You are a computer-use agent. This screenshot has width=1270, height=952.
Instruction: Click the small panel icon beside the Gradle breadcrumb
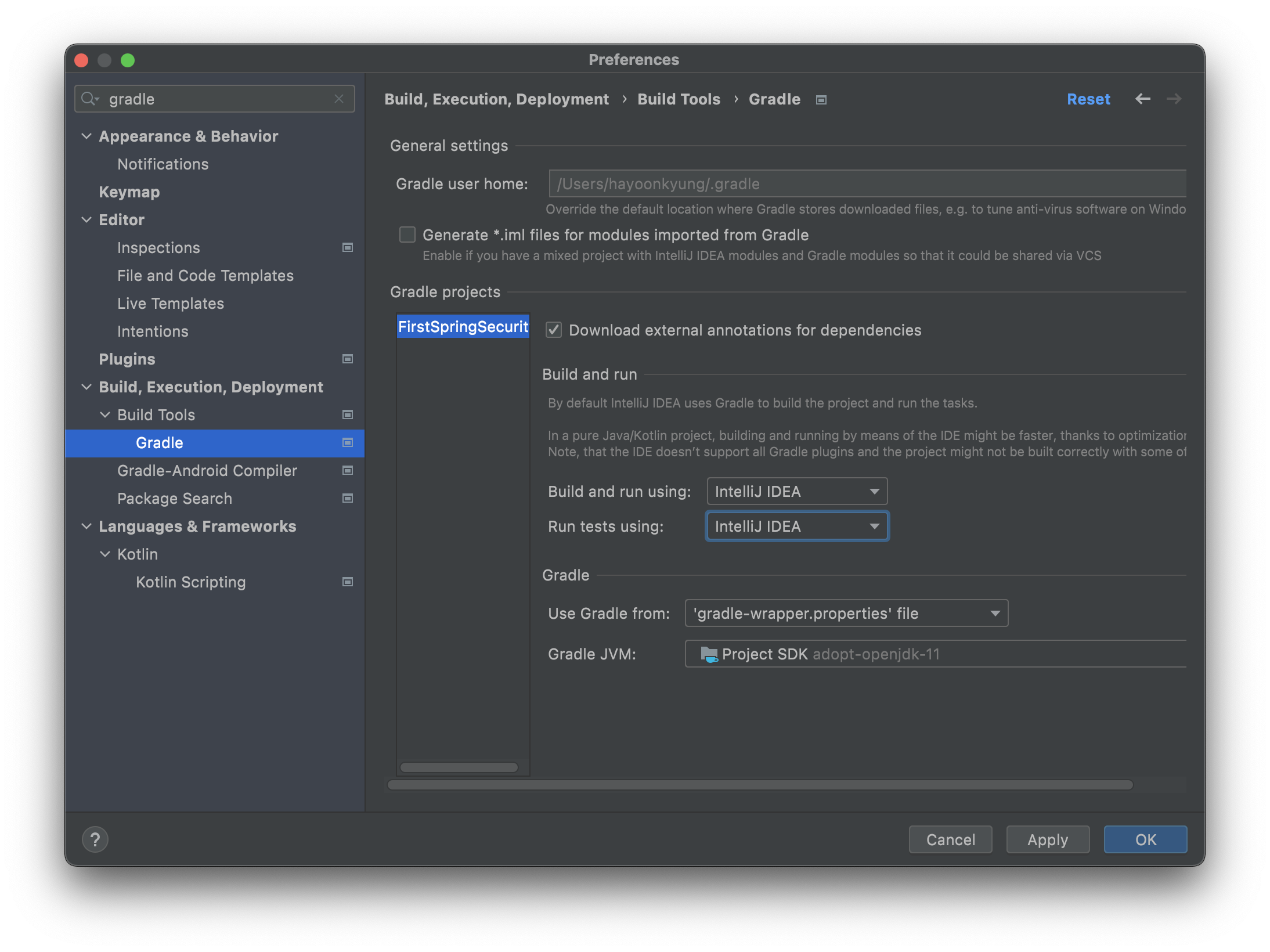pos(821,100)
